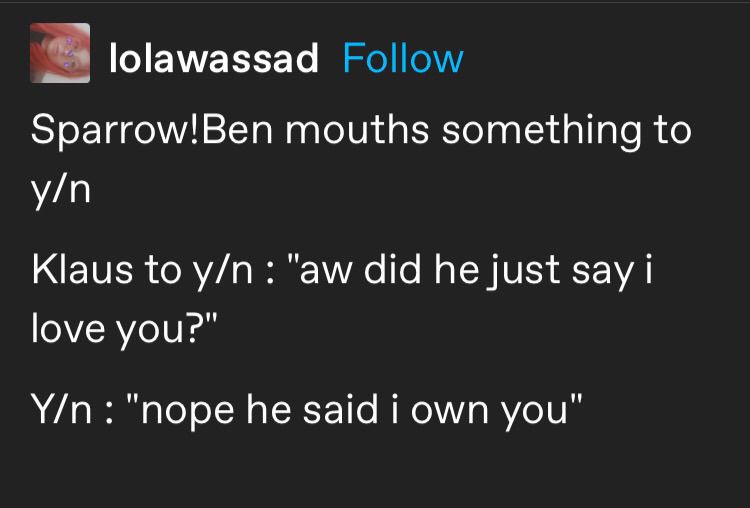The image size is (750, 508).
Task: Click the word mouths in first line
Action: click(x=357, y=131)
